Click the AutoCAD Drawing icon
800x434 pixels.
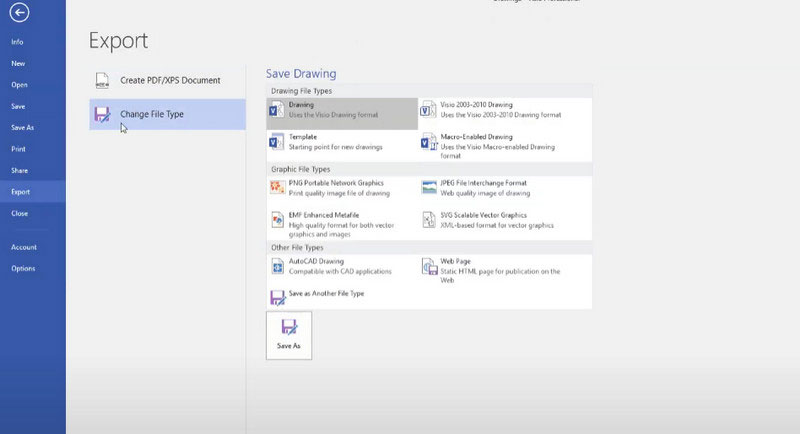pos(277,266)
